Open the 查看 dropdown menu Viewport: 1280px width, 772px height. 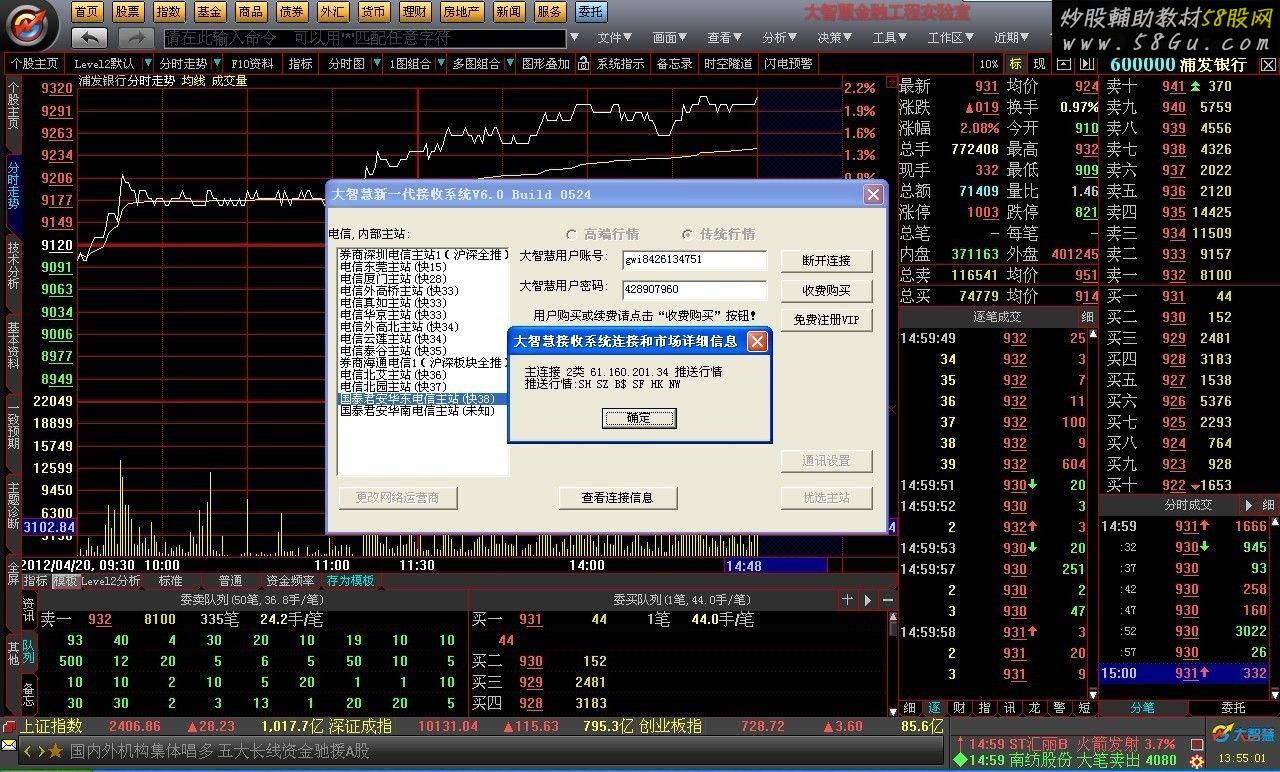click(x=725, y=38)
